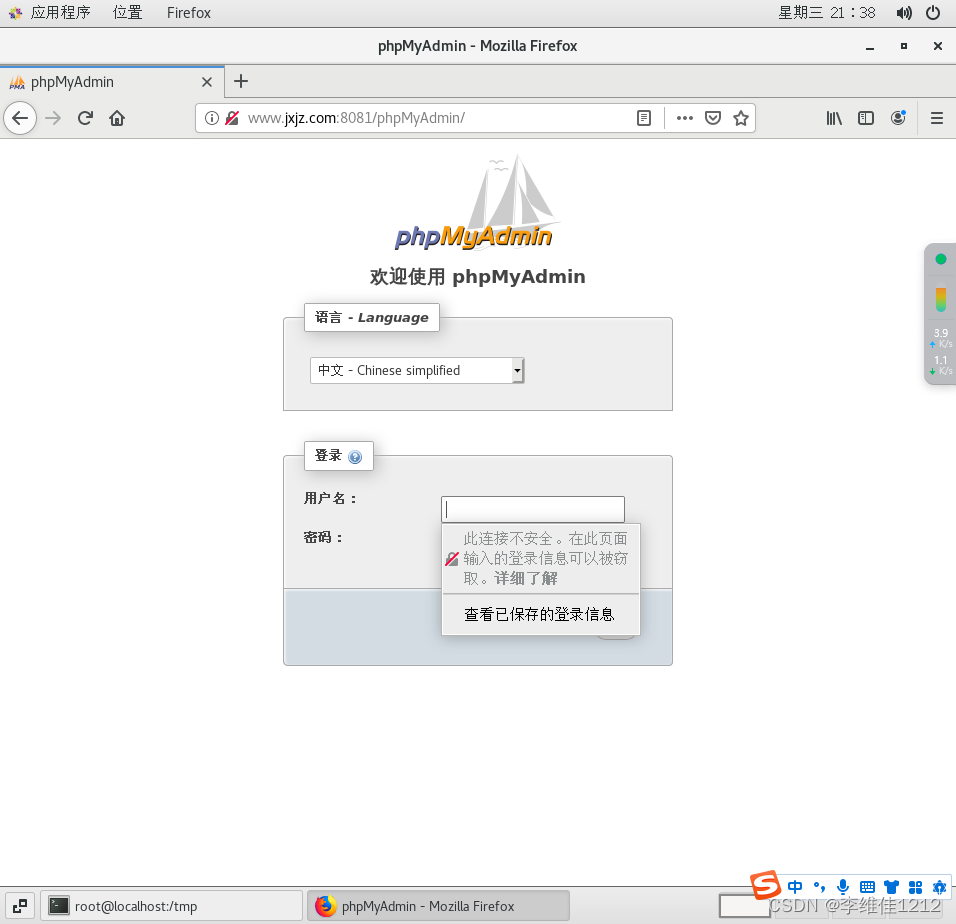Show site information icon in address bar
This screenshot has height=924, width=956.
[x=212, y=118]
